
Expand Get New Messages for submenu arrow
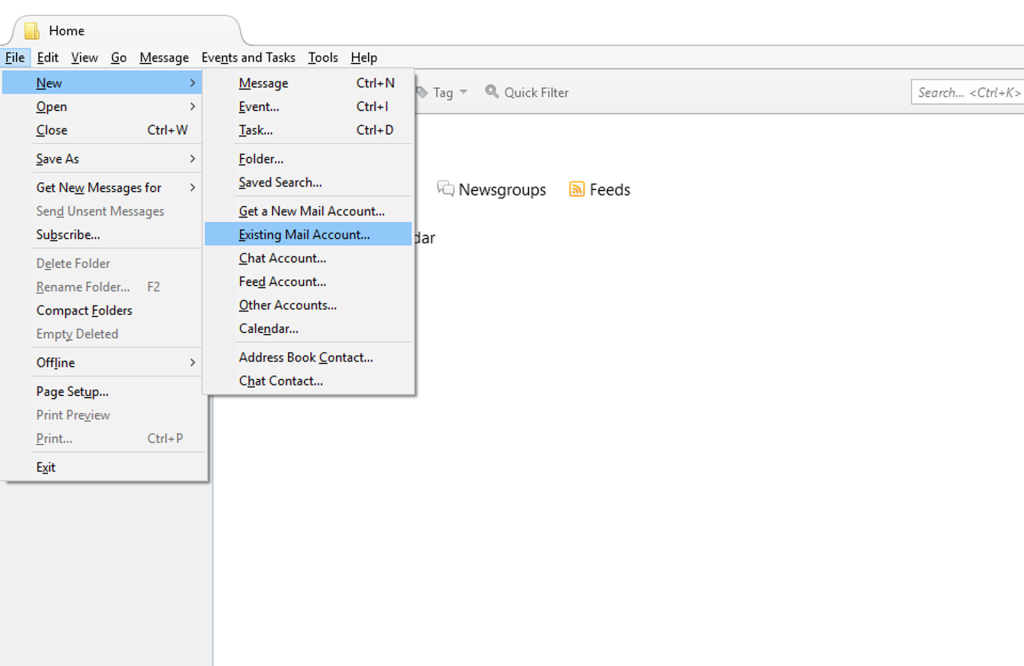(x=193, y=187)
